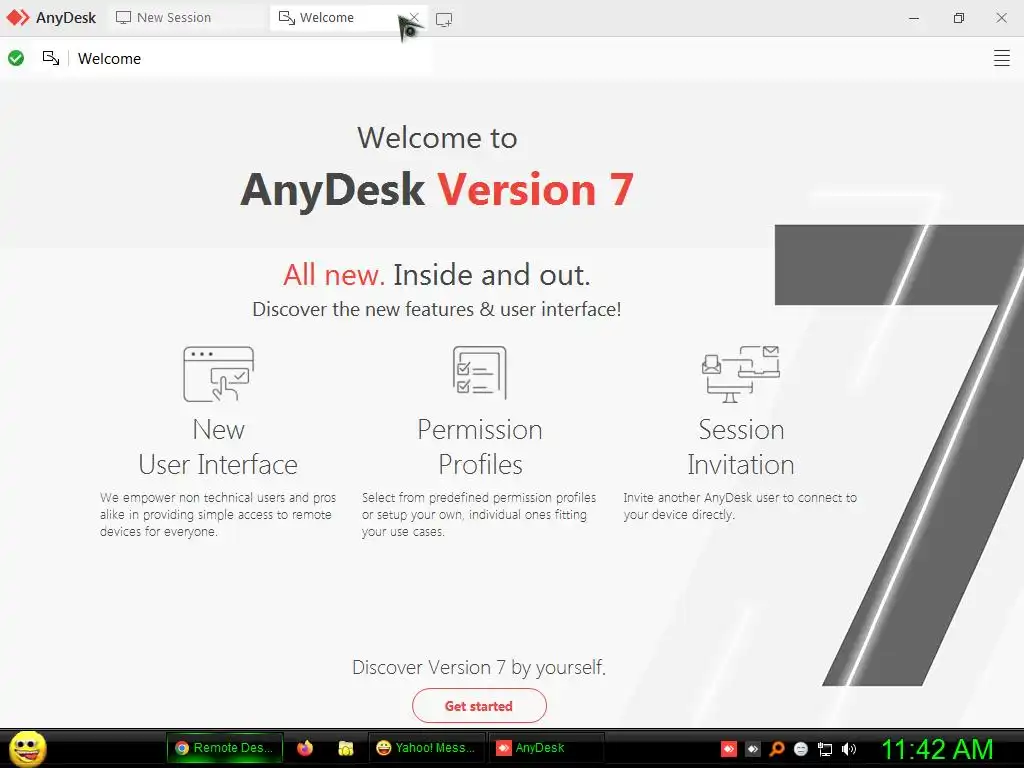Click the 'All new. Inside and out.' headline

pyautogui.click(x=437, y=275)
